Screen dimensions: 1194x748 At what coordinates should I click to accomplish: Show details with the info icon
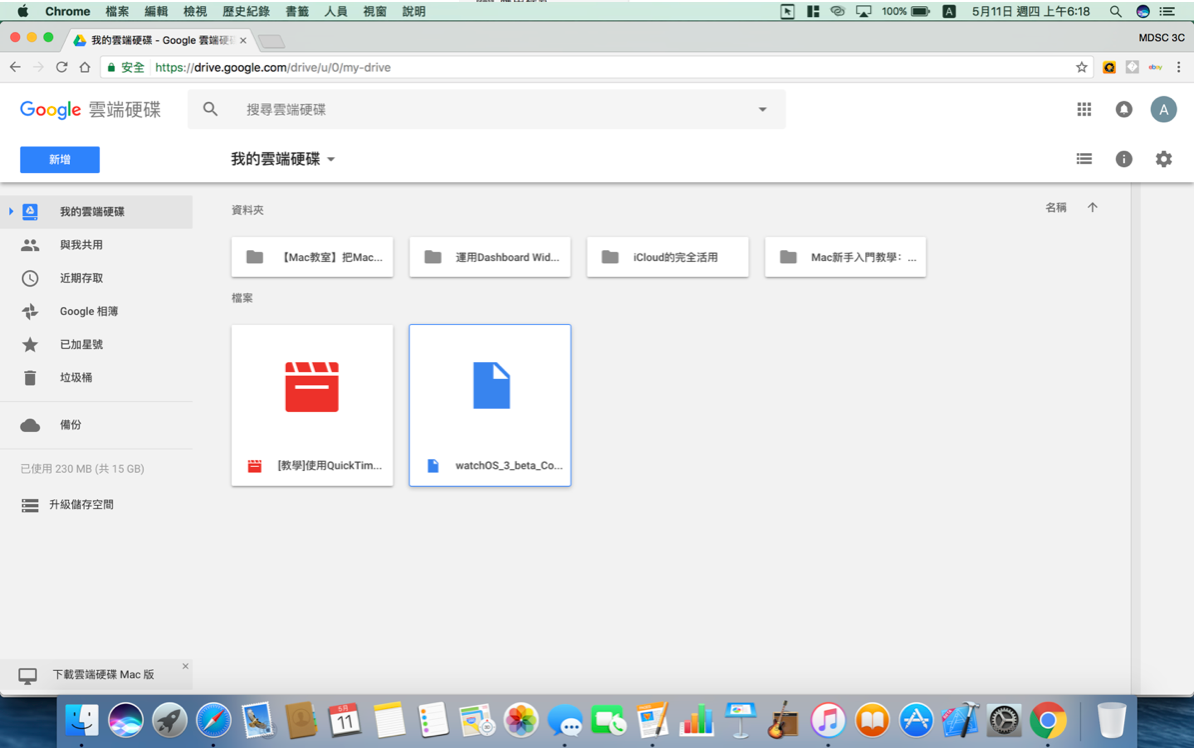click(1124, 159)
